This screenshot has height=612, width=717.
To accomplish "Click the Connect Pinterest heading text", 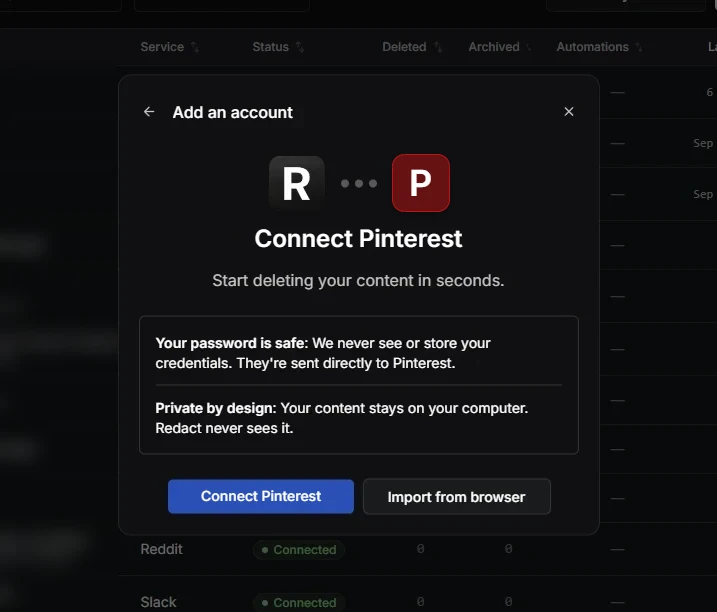I will point(358,239).
